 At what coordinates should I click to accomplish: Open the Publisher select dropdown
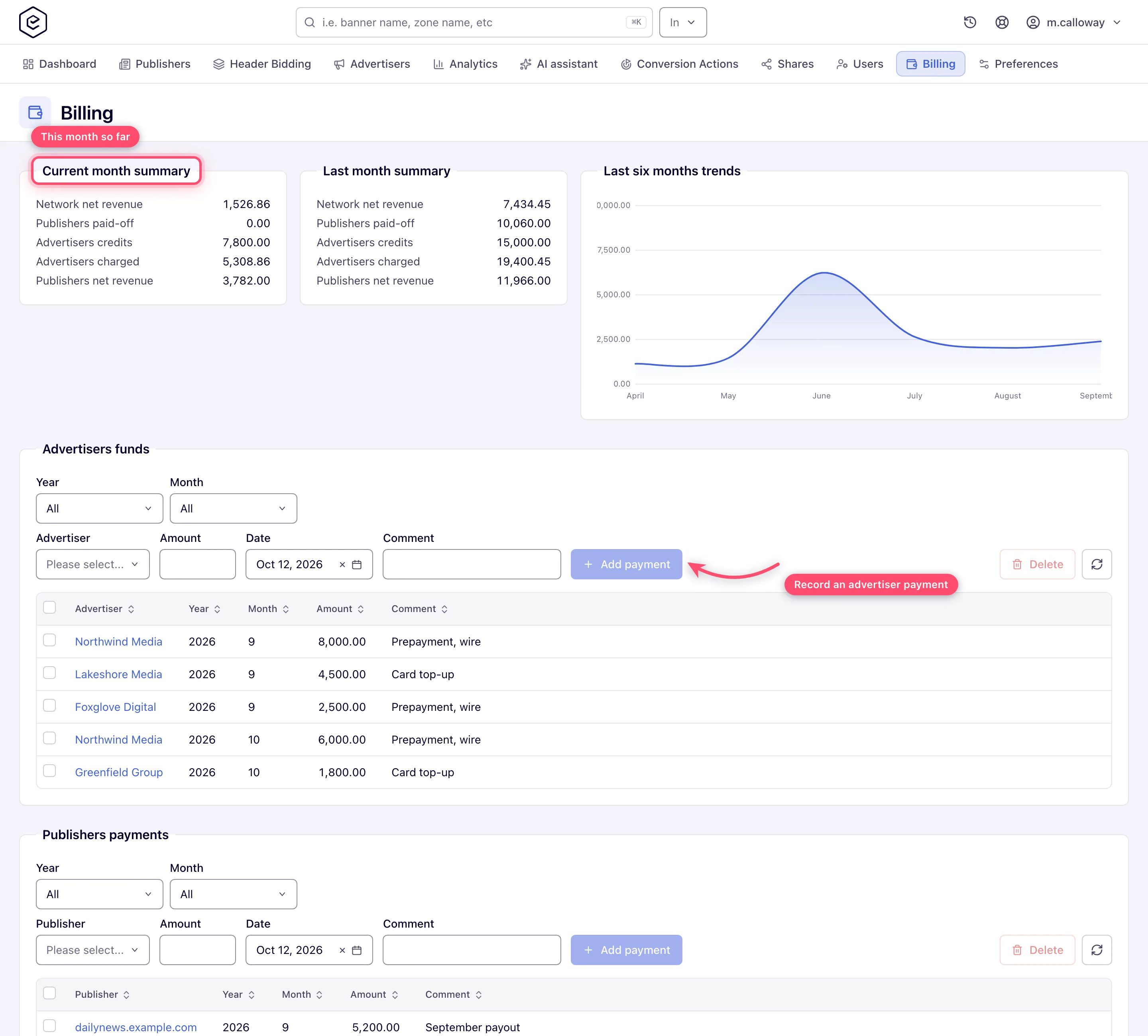92,950
